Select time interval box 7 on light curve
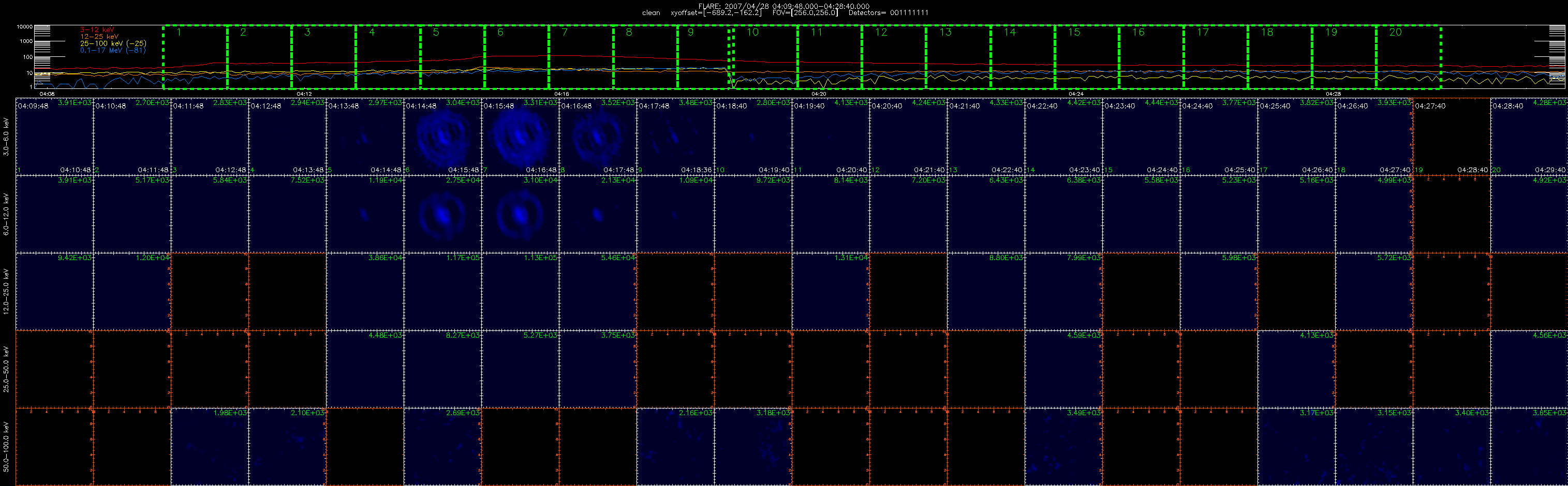1568x486 pixels. [x=581, y=57]
